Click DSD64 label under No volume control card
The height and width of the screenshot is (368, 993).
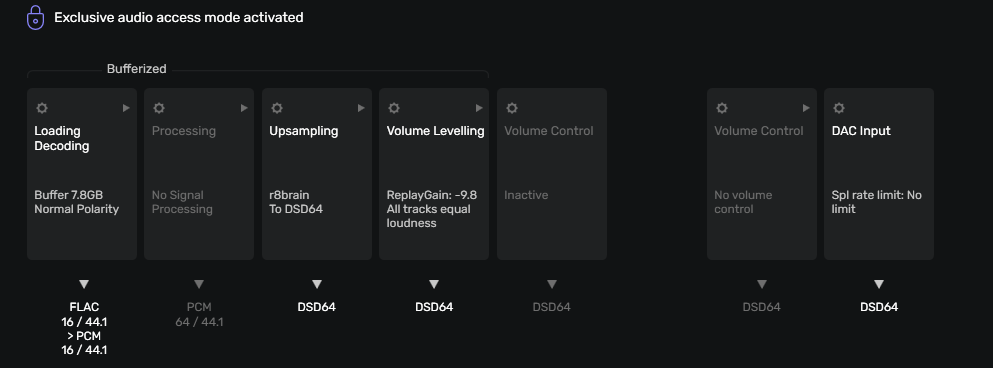point(762,307)
